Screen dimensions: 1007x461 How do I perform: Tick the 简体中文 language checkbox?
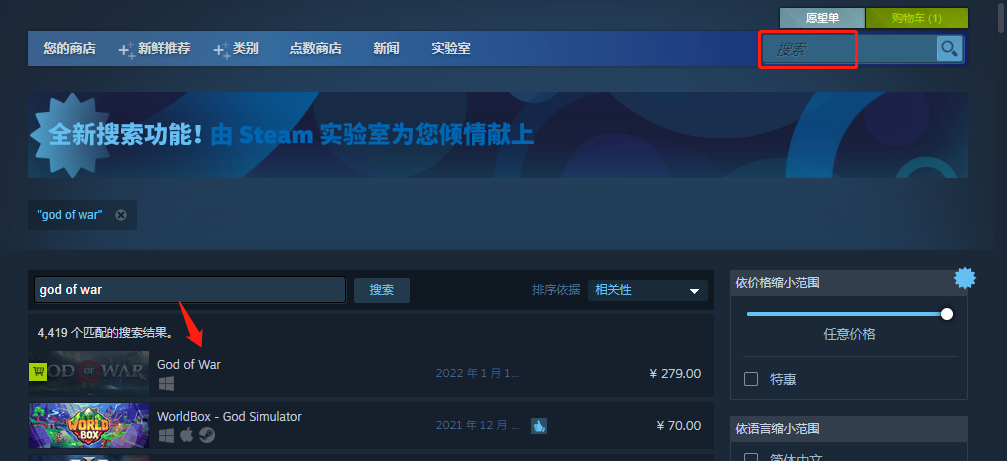click(751, 458)
